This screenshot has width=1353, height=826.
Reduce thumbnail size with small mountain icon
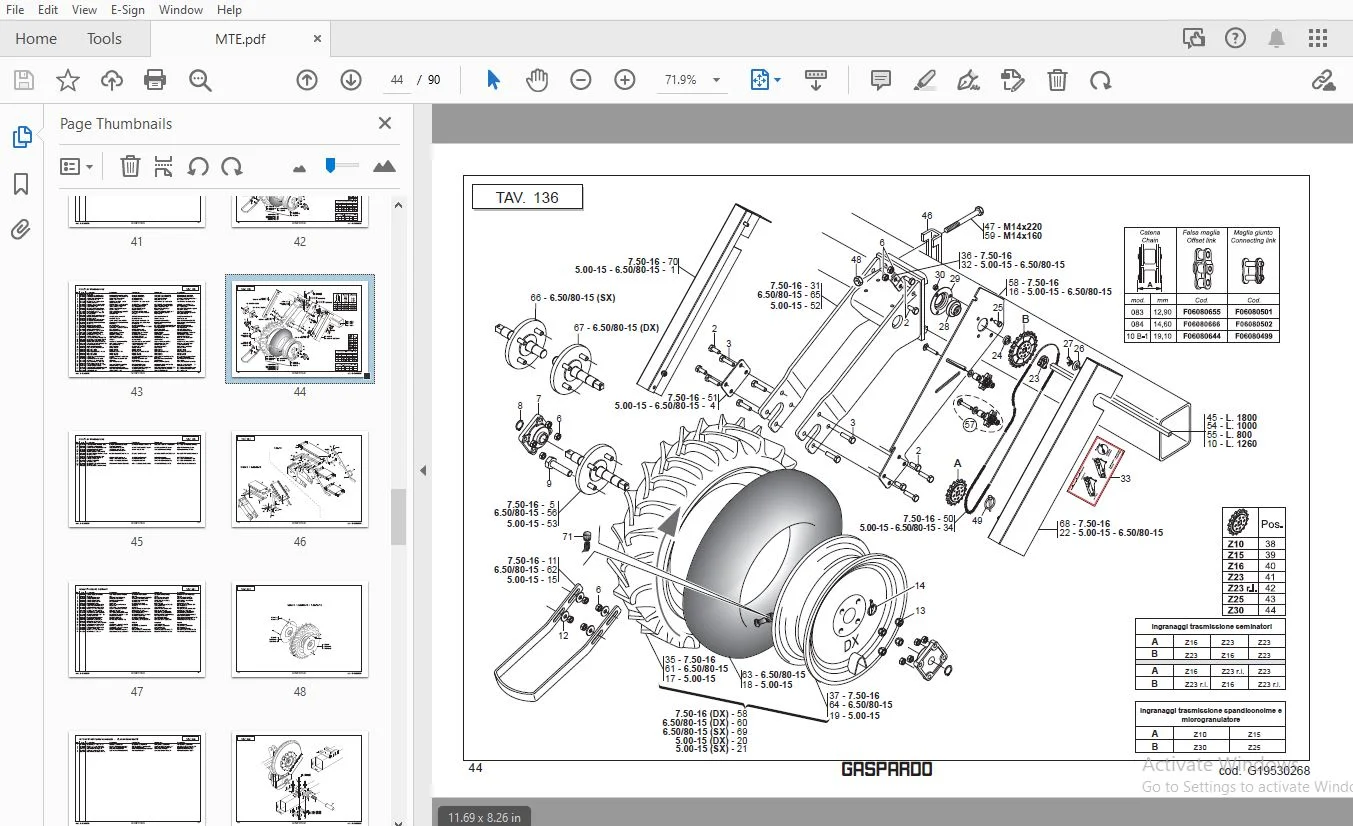[x=299, y=168]
